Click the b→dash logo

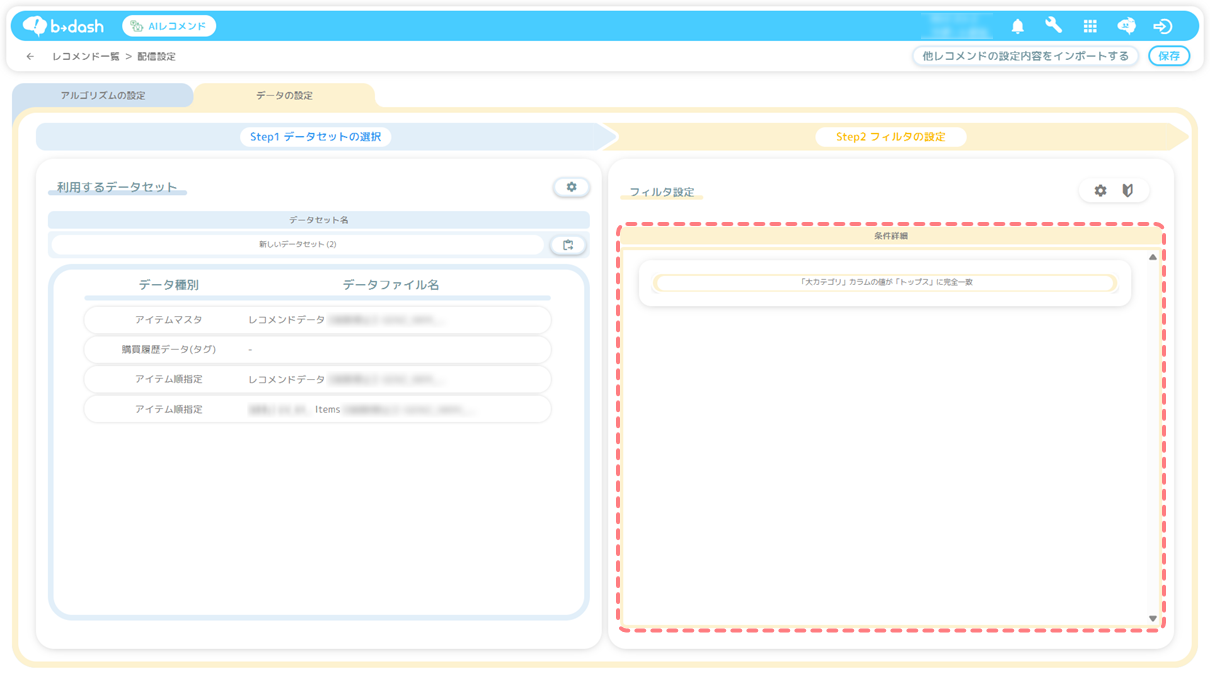point(64,26)
